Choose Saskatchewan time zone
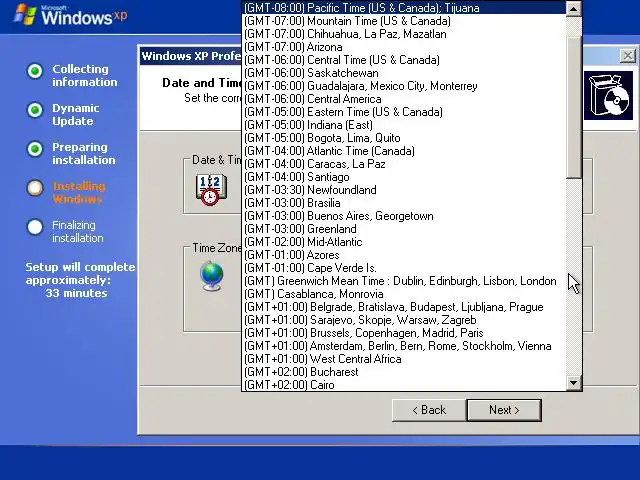 (x=404, y=73)
